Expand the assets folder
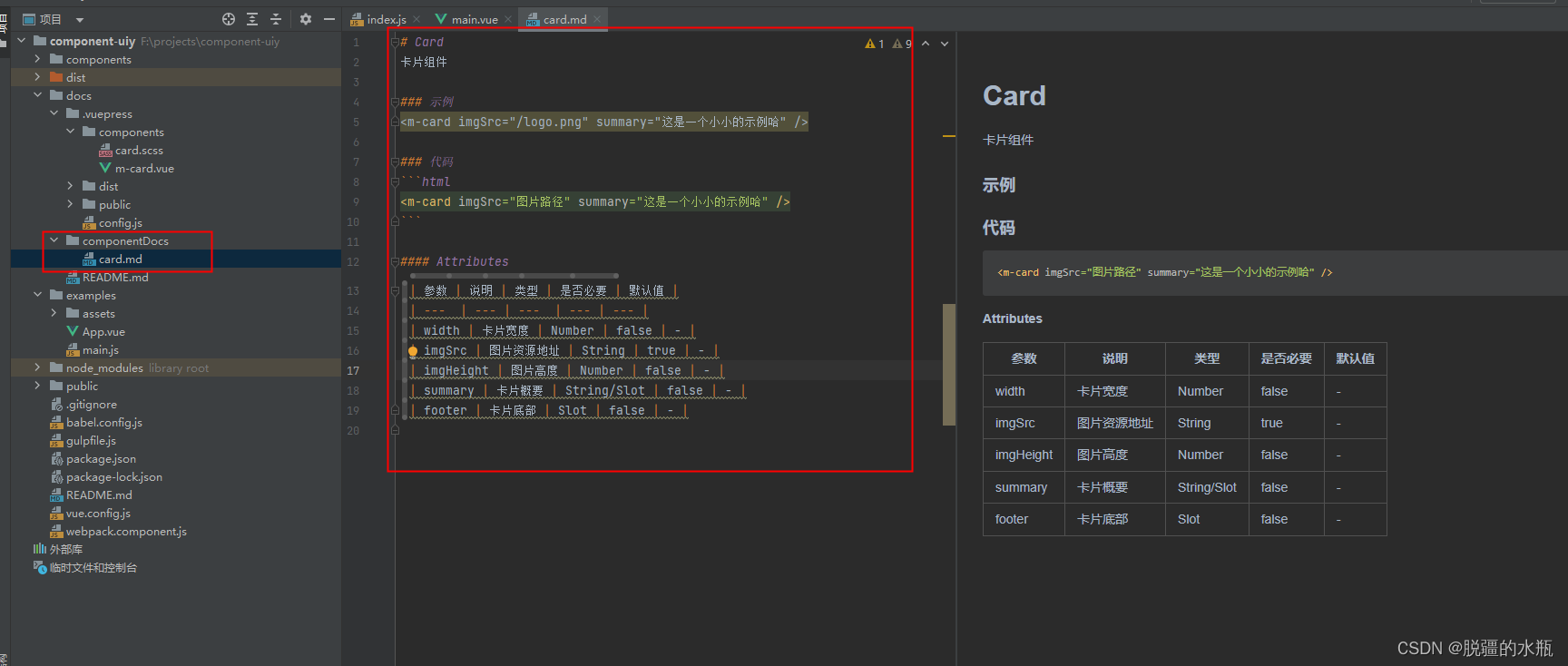Screen dimensions: 1568x666 coord(54,313)
